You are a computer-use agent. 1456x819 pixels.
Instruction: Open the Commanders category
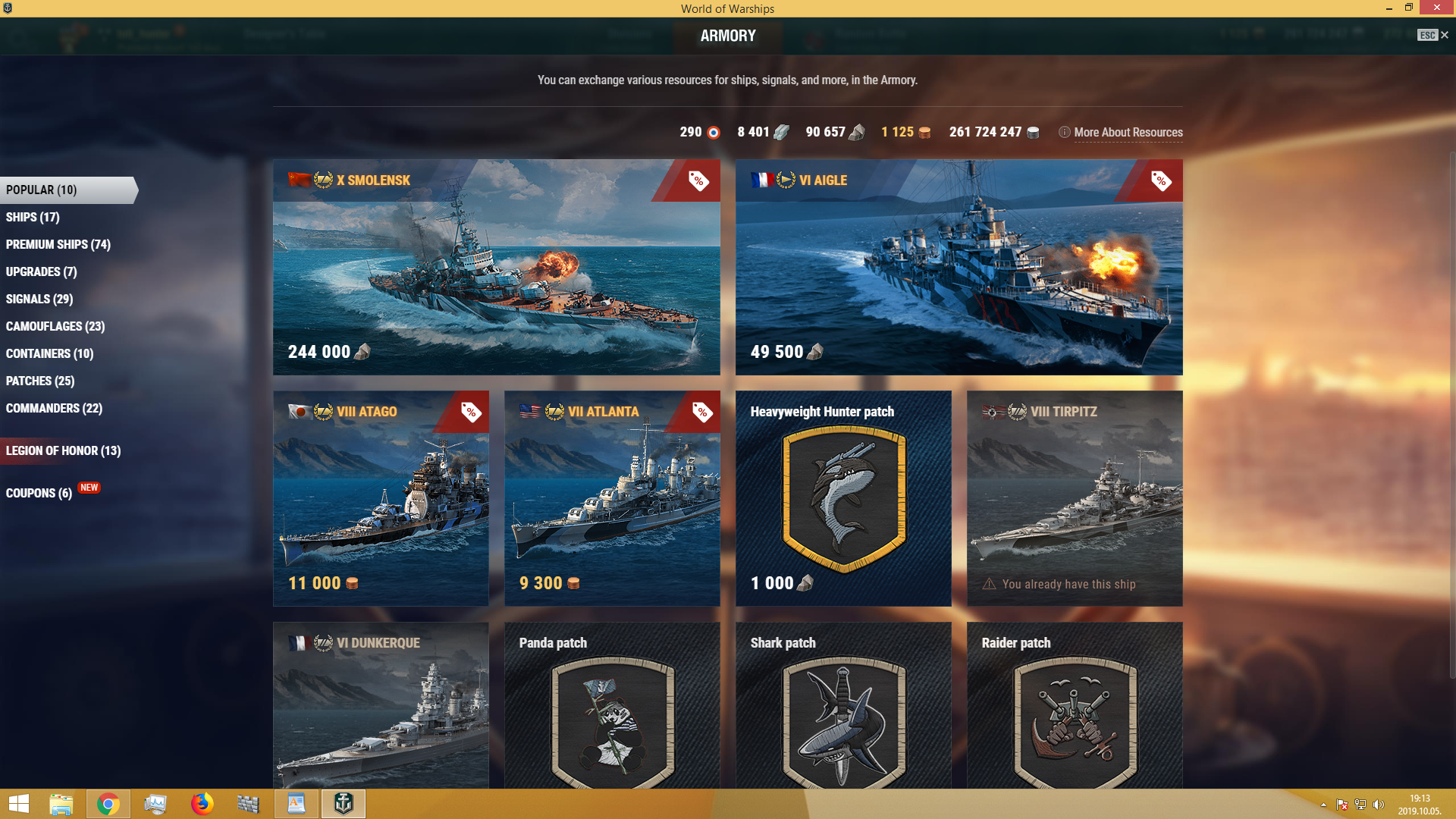tap(54, 408)
